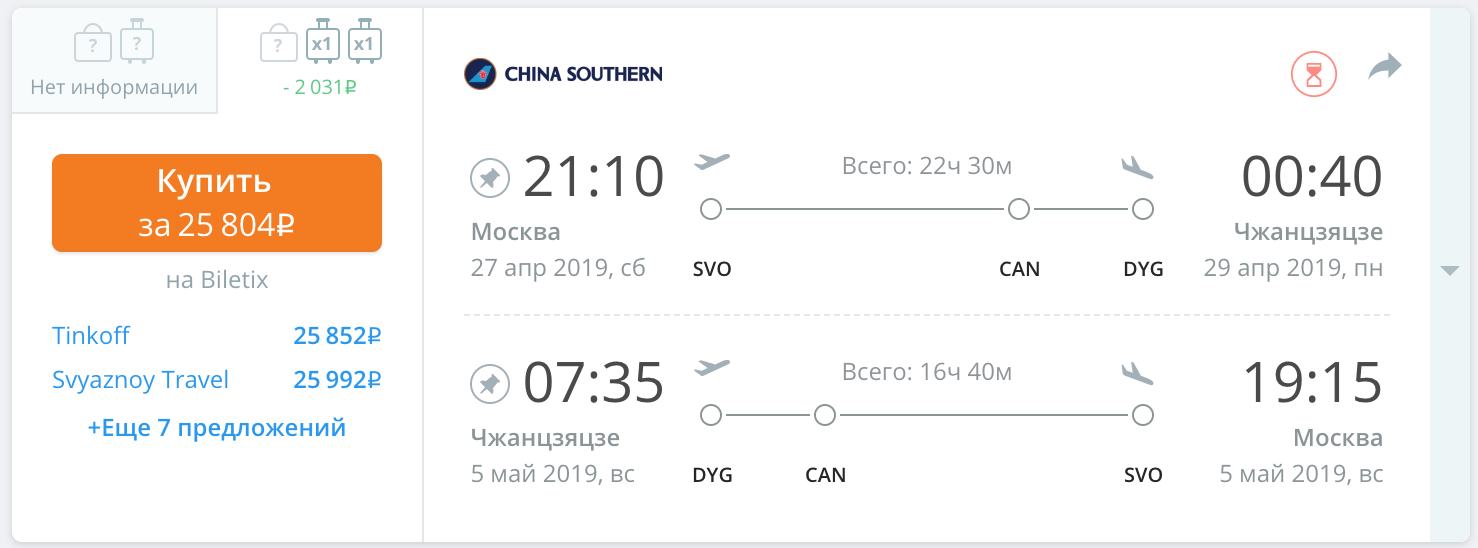
Task: Open the Tinkoff offer for 25 852₽
Action: click(x=217, y=336)
